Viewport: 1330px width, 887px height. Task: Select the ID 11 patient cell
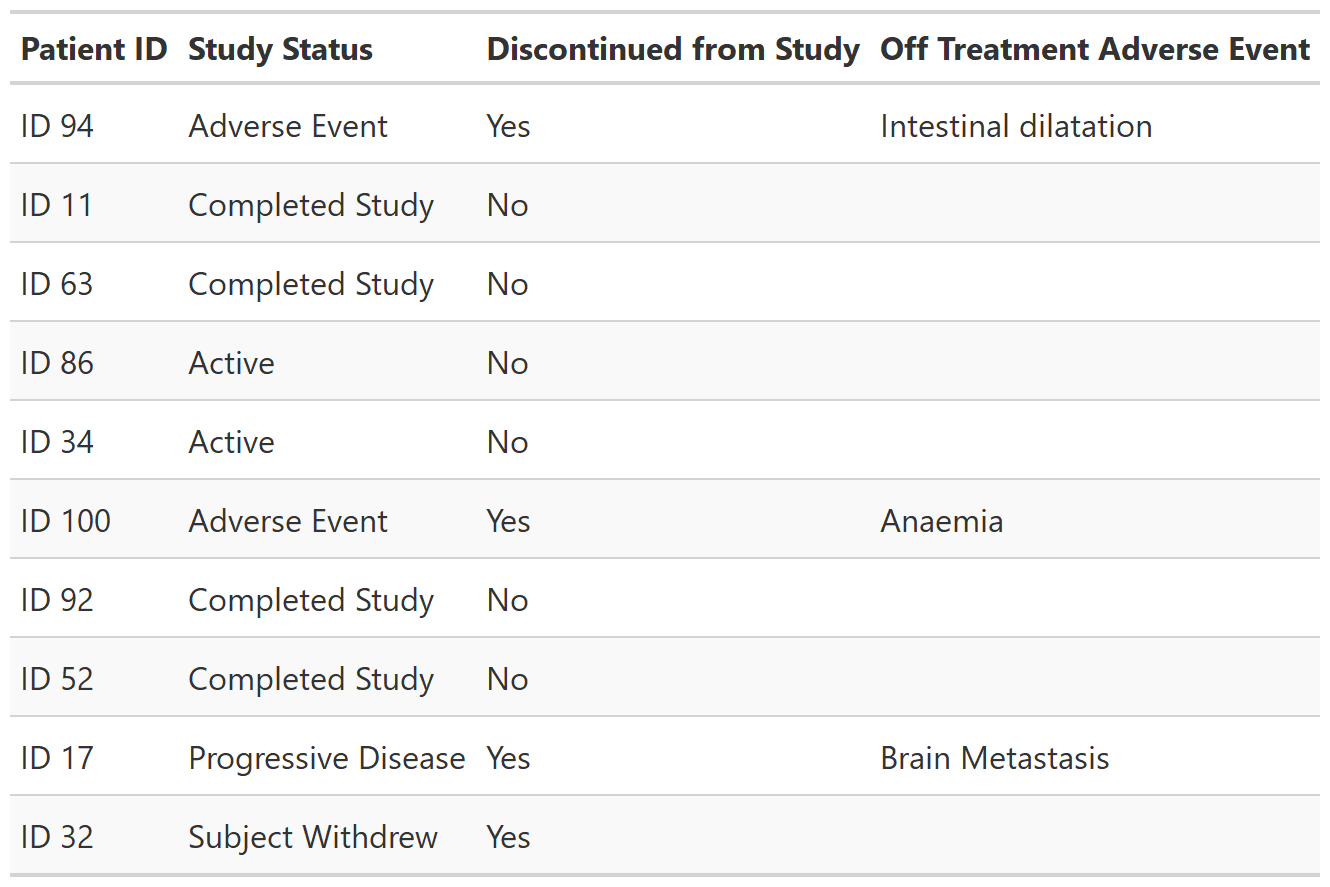[x=56, y=205]
